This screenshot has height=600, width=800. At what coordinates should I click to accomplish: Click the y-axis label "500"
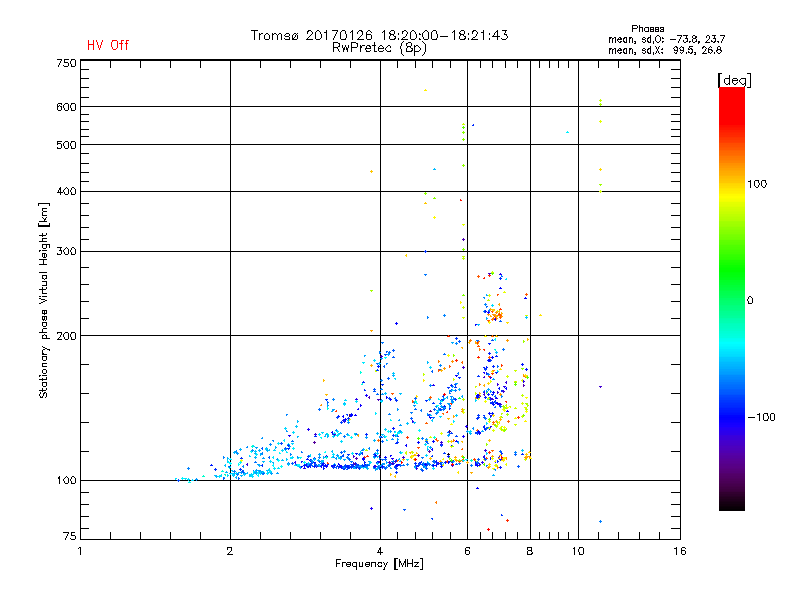66,145
